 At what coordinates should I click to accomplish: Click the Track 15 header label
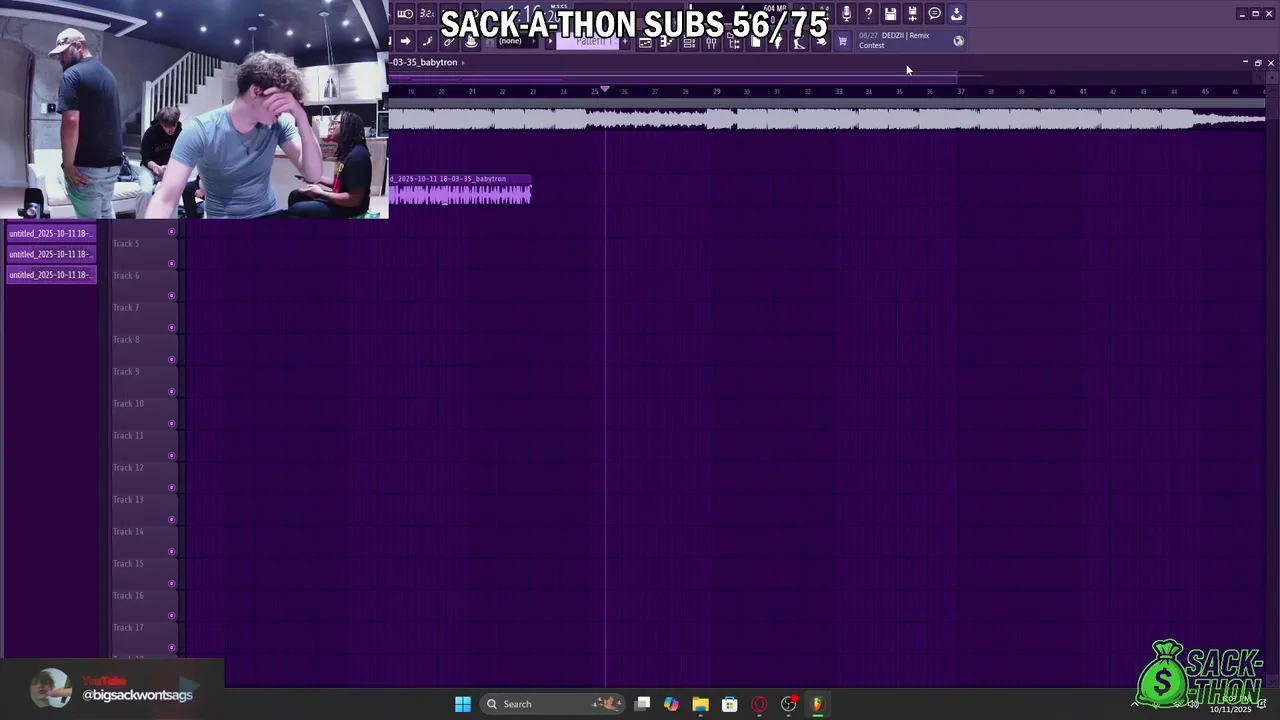(x=128, y=564)
